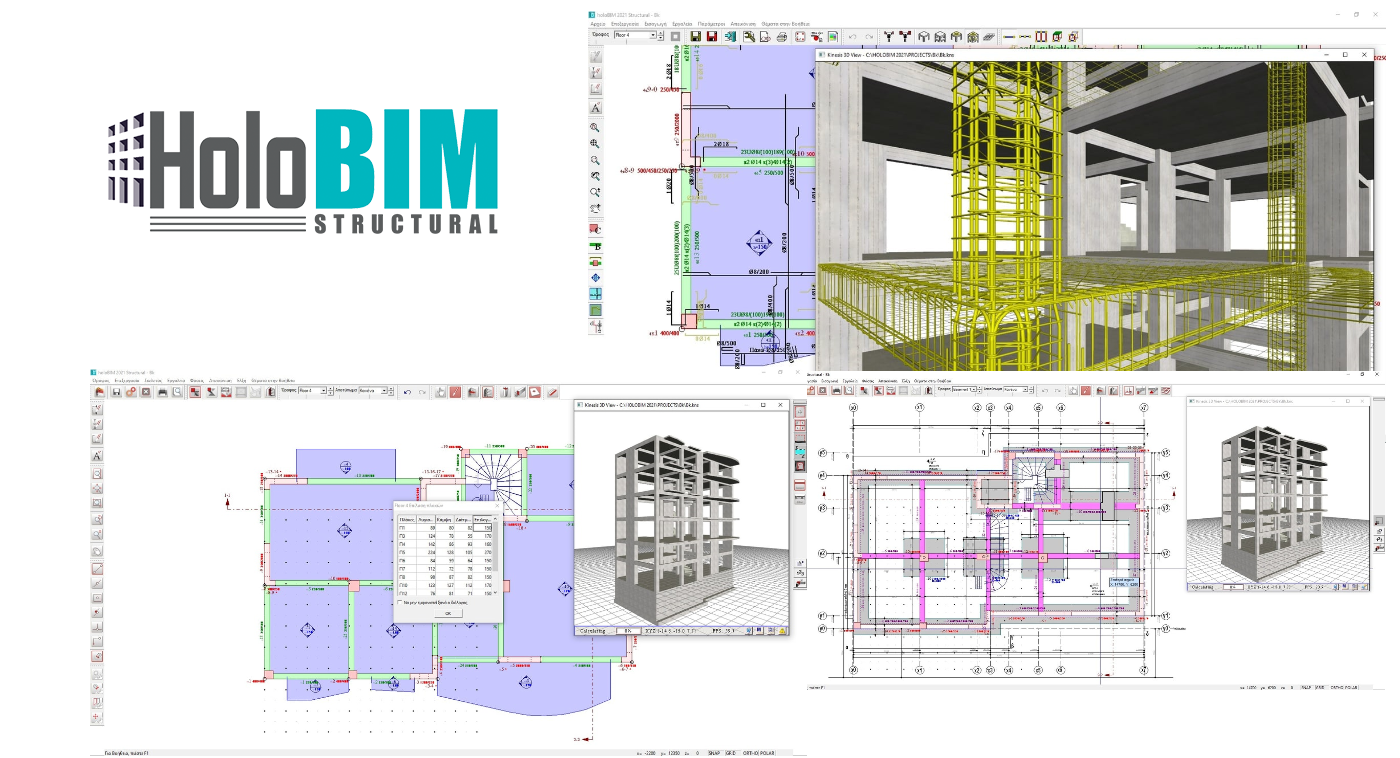Click red eraser icon at end of bottom-left toolbar

click(553, 392)
